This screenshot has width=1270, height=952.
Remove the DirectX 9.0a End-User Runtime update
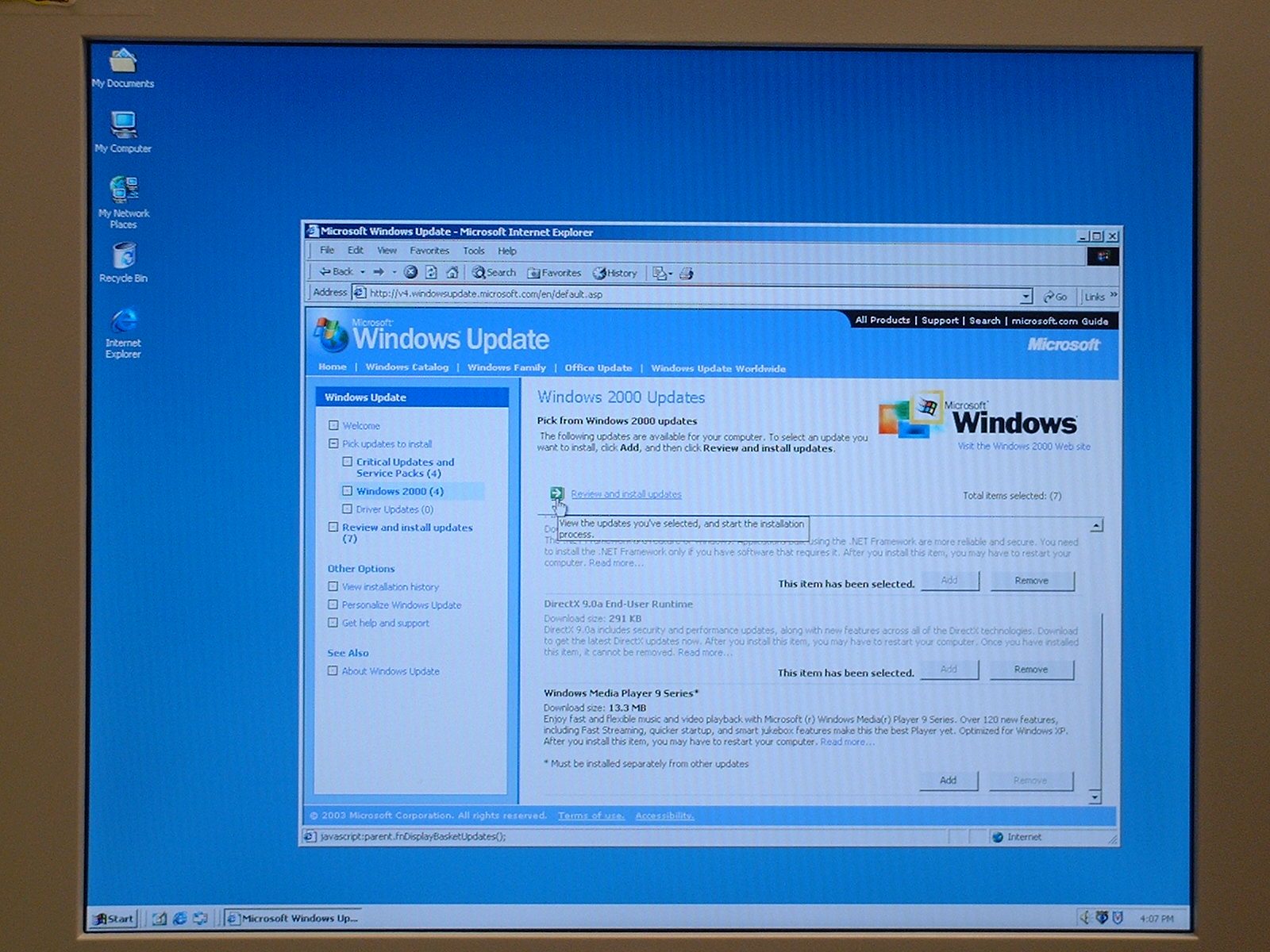(1031, 670)
